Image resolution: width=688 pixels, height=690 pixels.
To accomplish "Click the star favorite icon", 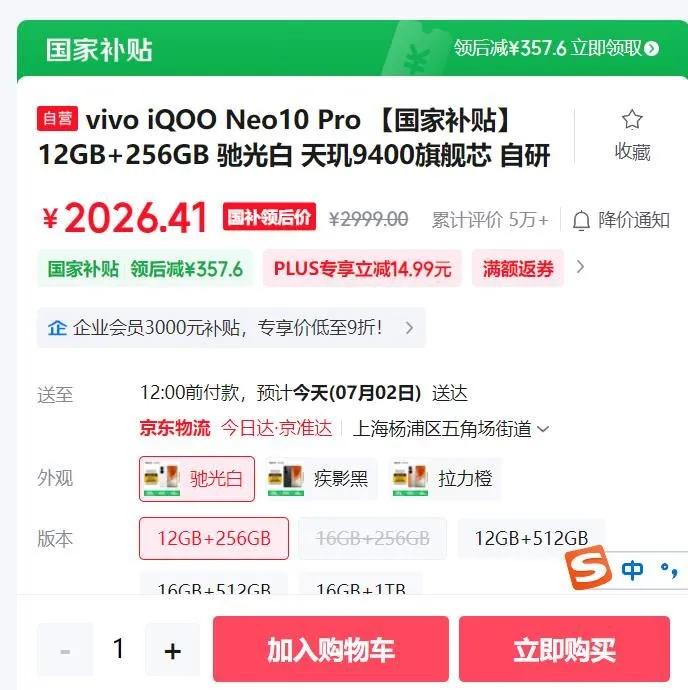I will (x=632, y=119).
